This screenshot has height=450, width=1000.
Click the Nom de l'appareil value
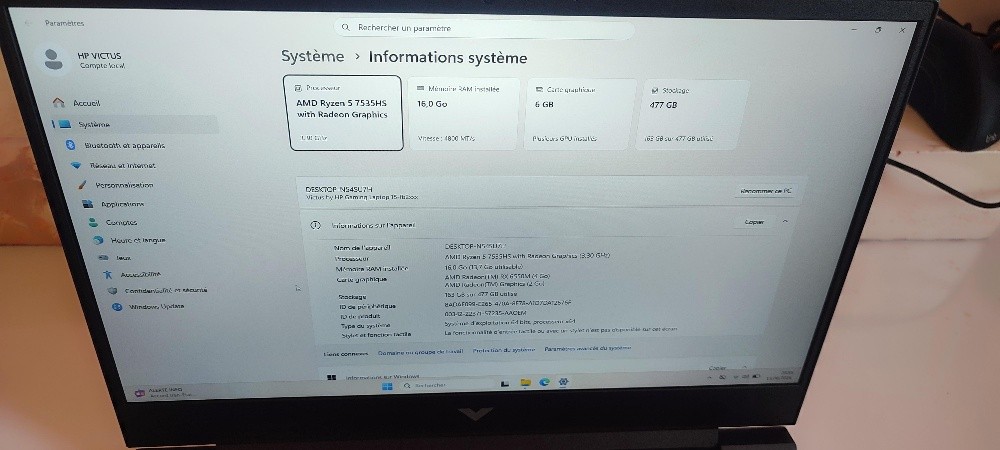click(x=475, y=245)
